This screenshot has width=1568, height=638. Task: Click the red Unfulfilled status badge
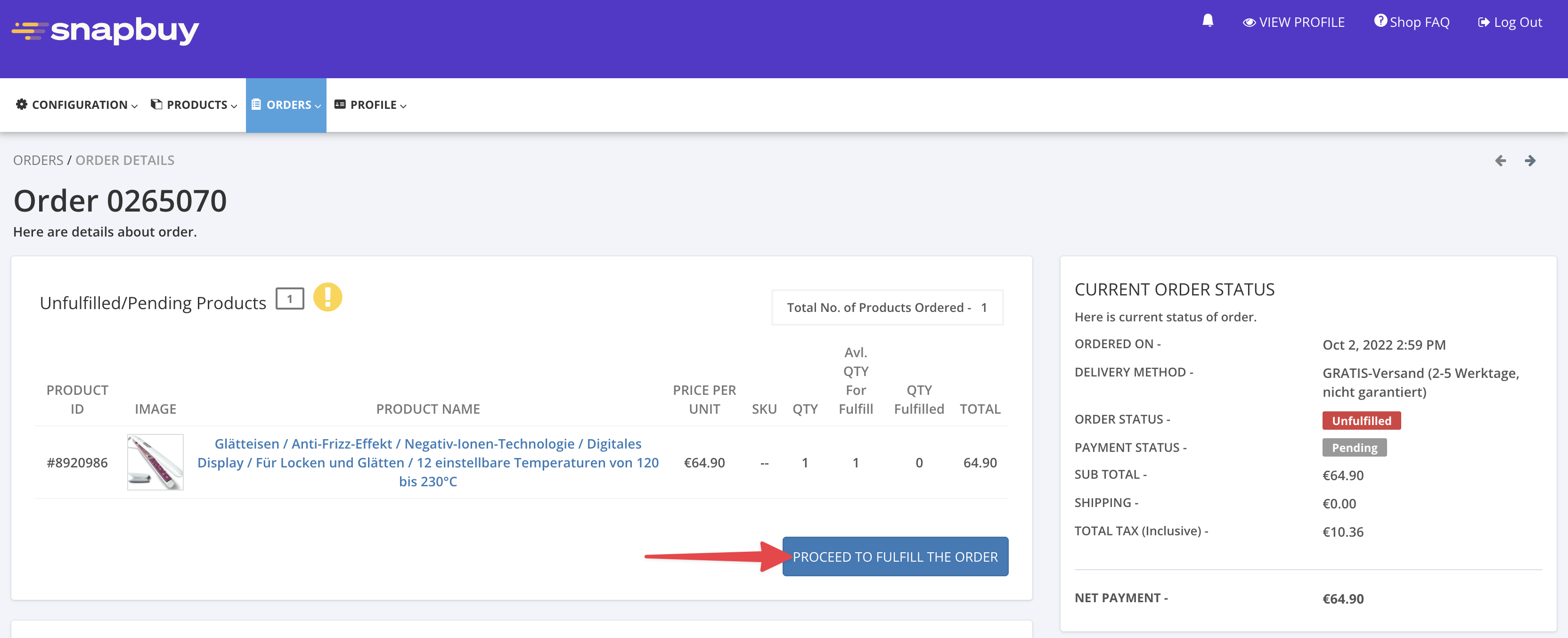click(x=1361, y=421)
